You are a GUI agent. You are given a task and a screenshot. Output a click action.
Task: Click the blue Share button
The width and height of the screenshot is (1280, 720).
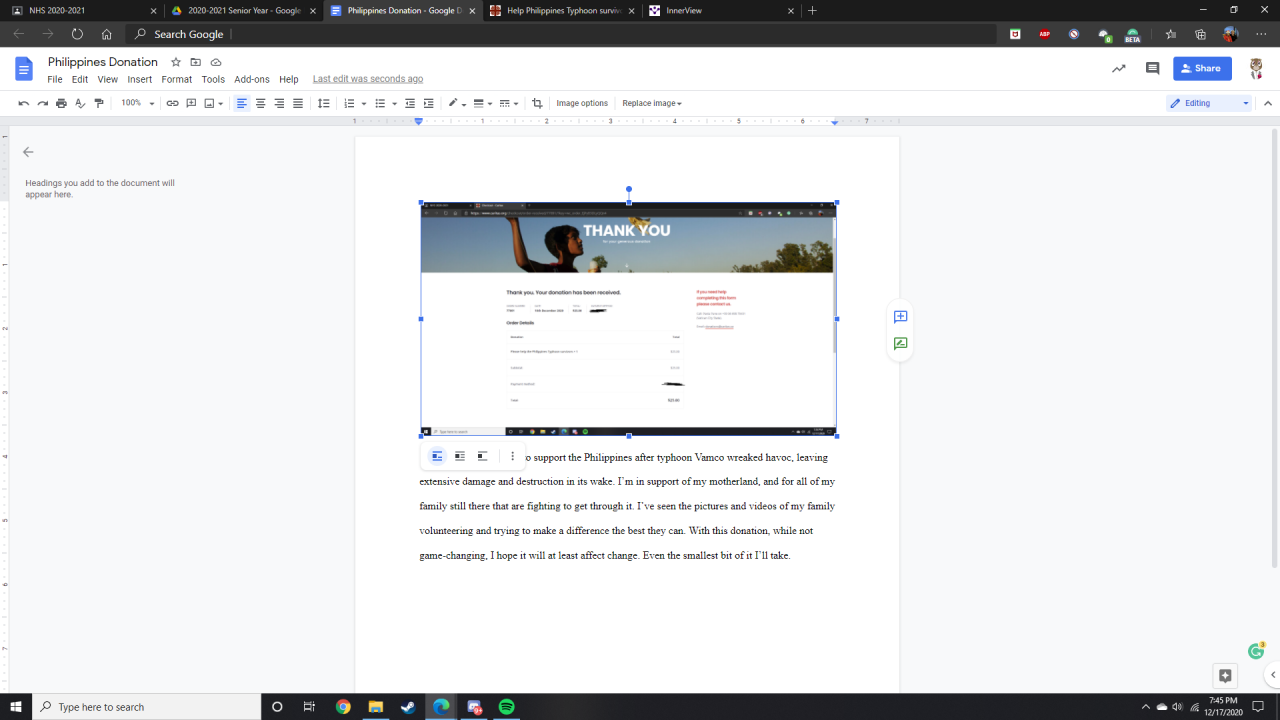1202,69
